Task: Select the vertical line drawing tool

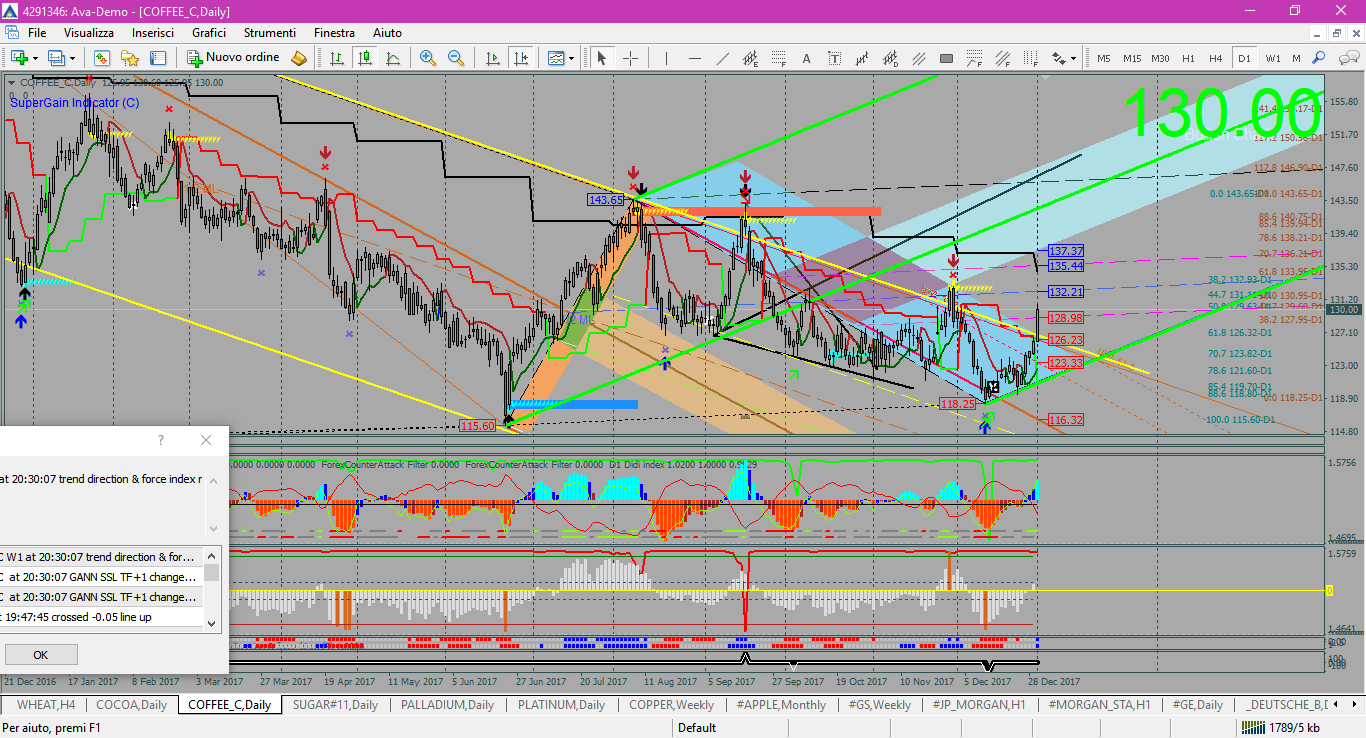Action: click(666, 58)
